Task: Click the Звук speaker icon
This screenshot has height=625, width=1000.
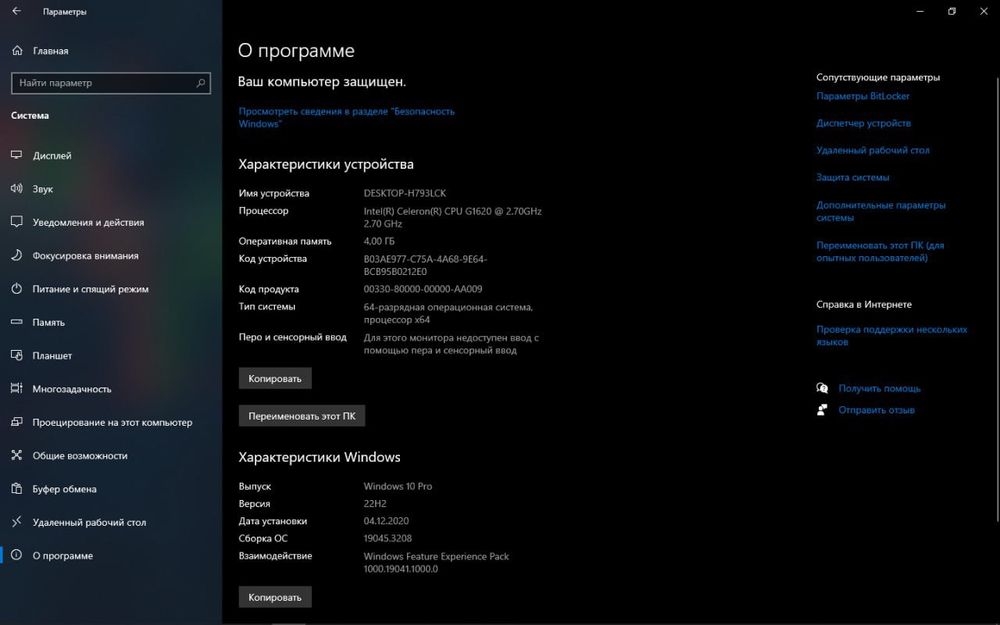Action: (17, 189)
